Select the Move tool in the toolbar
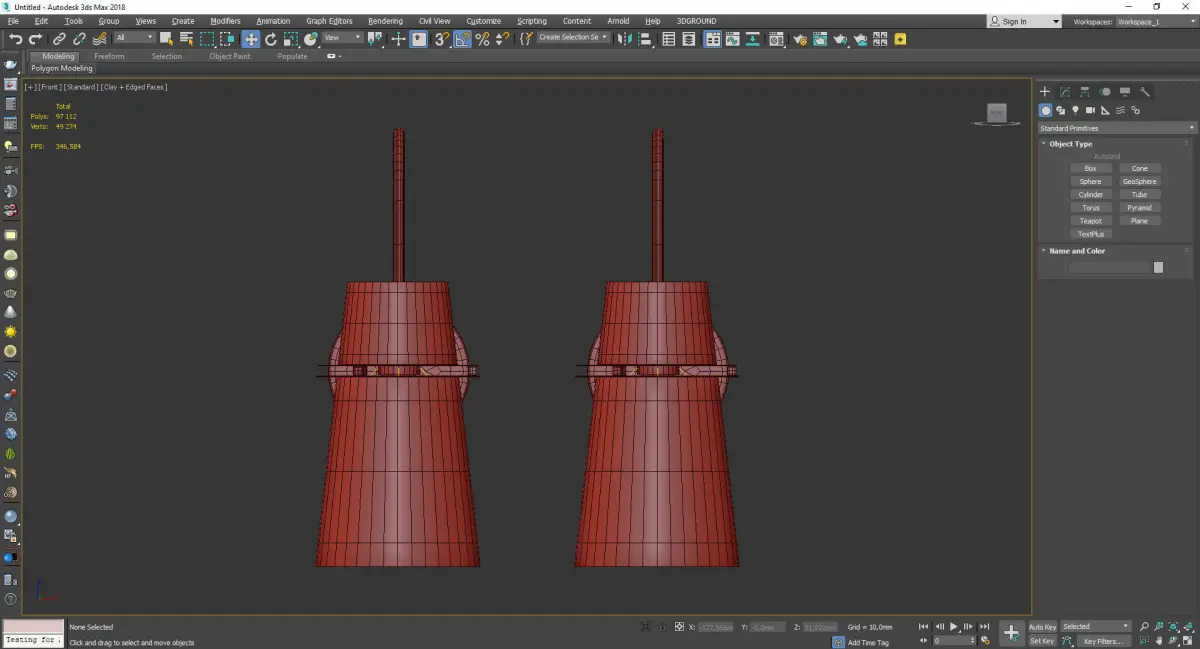This screenshot has height=649, width=1200. pos(250,39)
